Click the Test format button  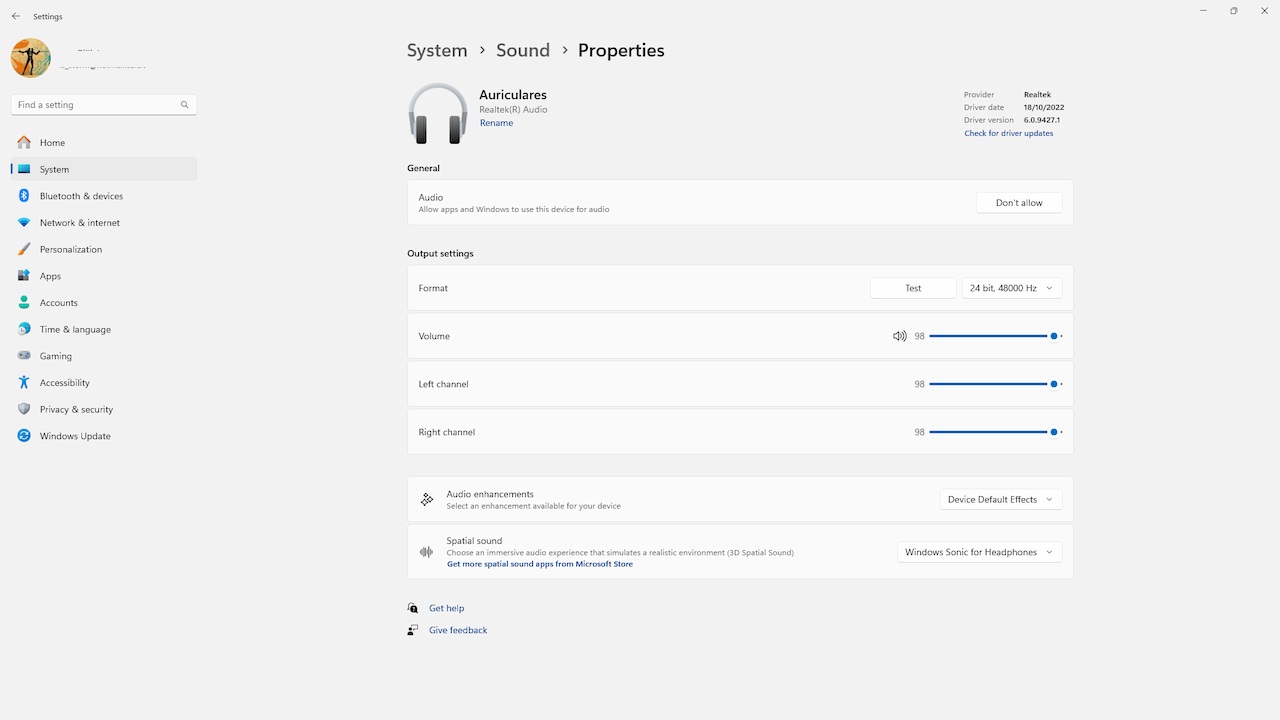coord(913,288)
